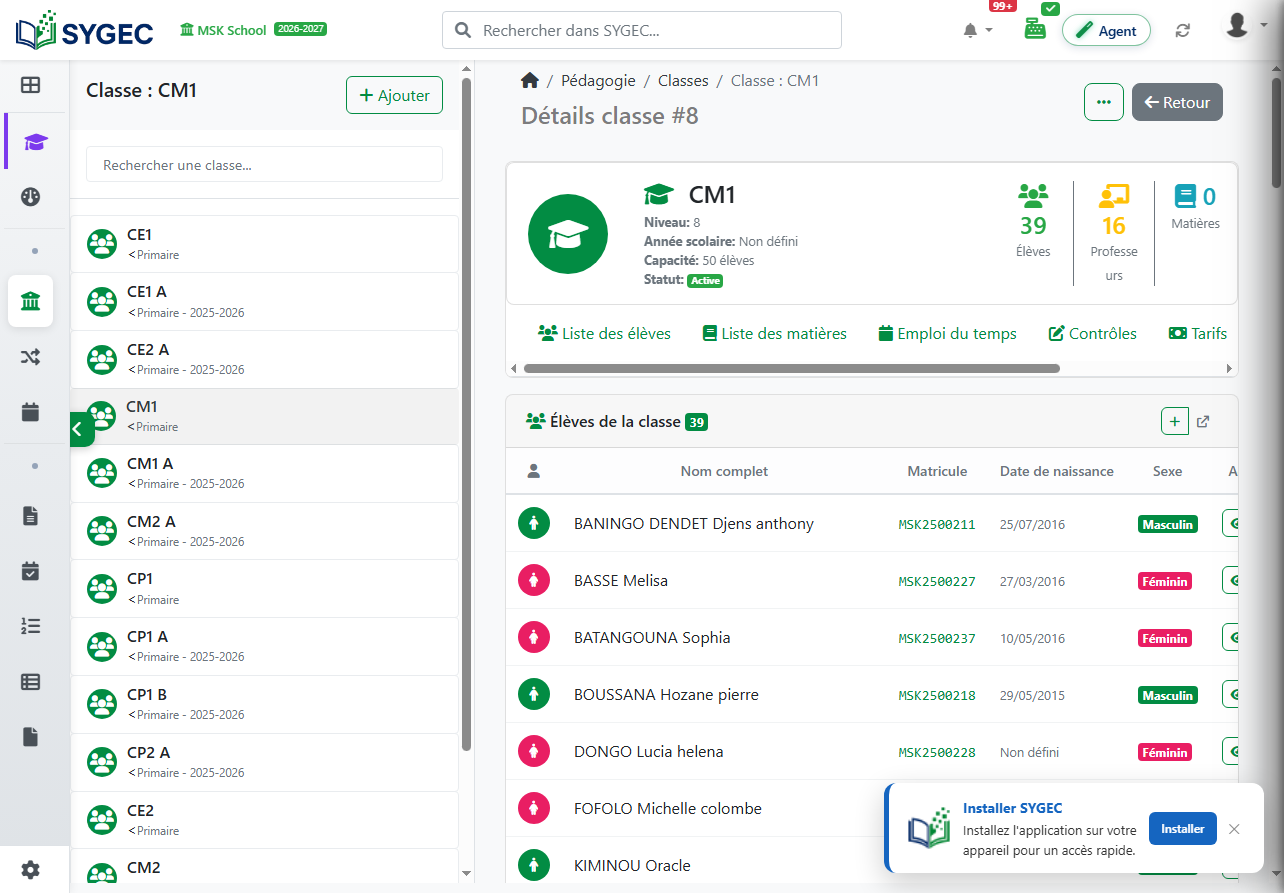
Task: Open the calendar icon in left sidebar
Action: [x=30, y=411]
